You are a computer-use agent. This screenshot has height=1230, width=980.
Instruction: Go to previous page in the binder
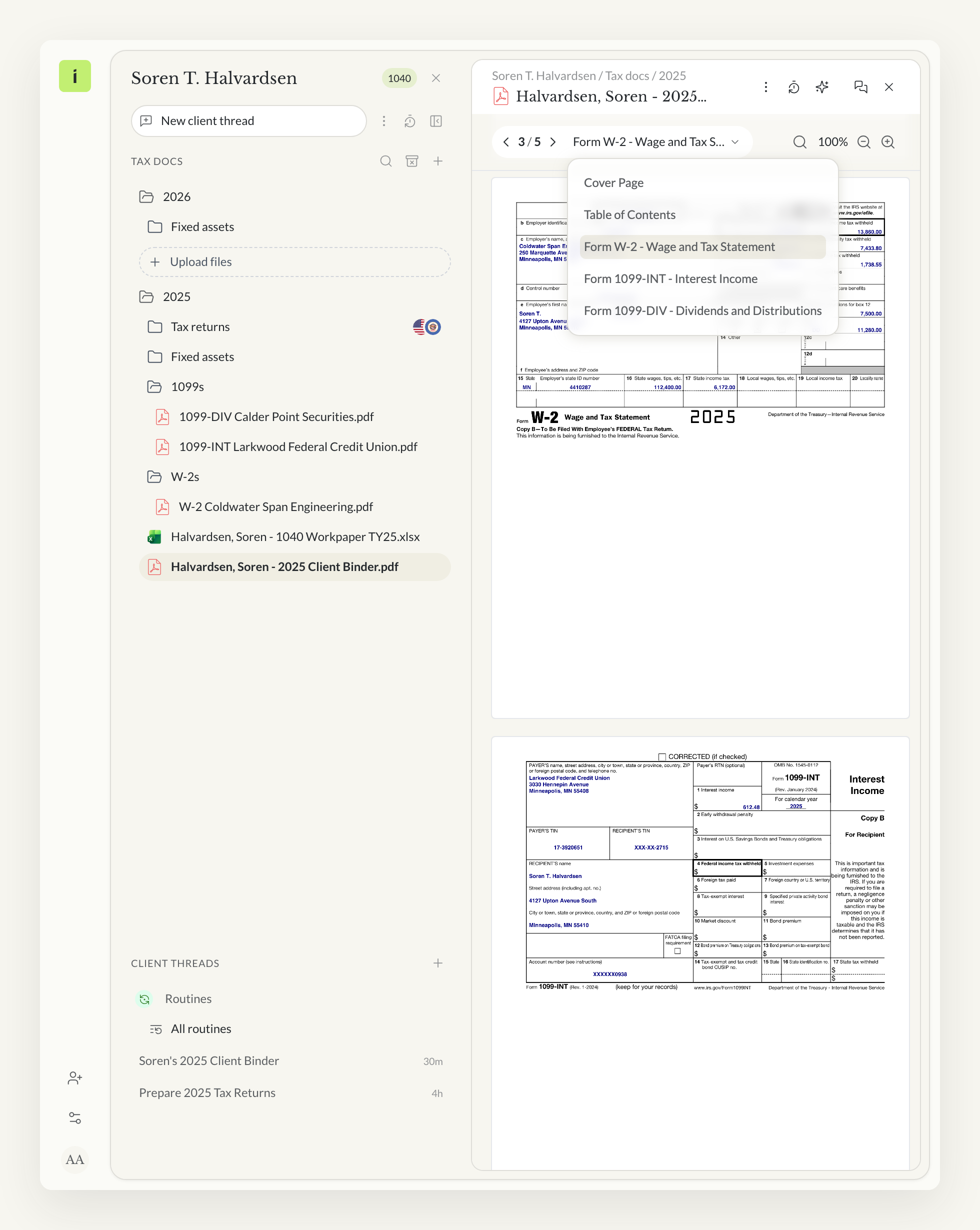click(506, 142)
